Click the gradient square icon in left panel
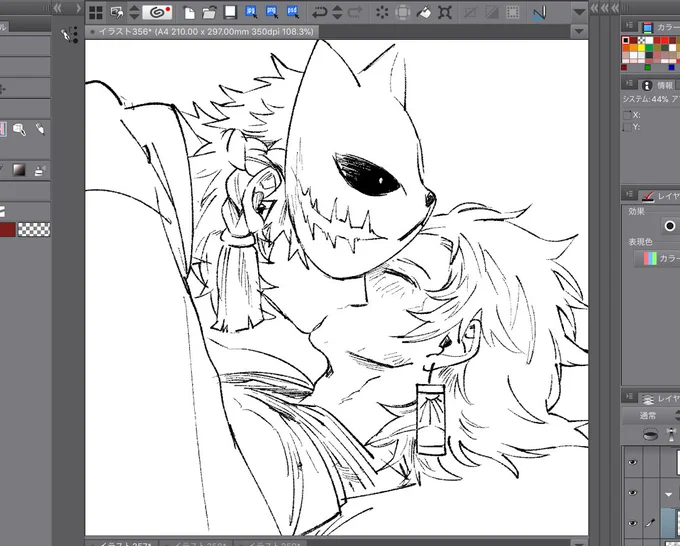 pyautogui.click(x=19, y=170)
